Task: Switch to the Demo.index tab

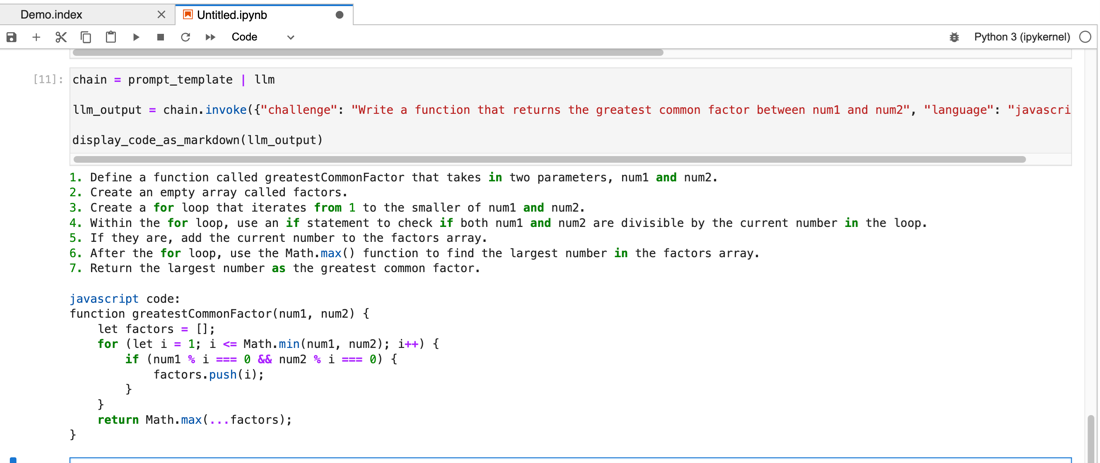Action: coord(52,15)
